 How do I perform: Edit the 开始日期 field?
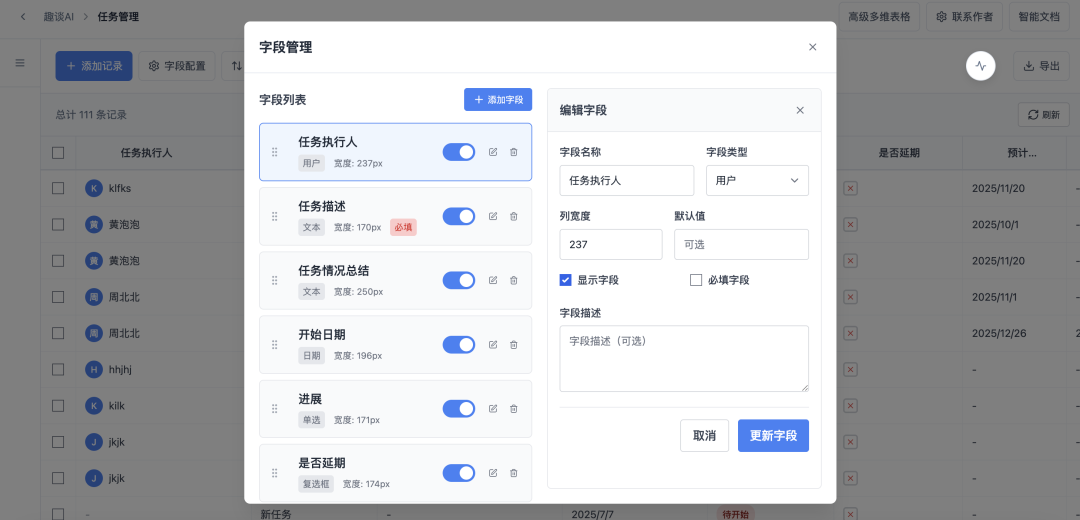pyautogui.click(x=492, y=344)
